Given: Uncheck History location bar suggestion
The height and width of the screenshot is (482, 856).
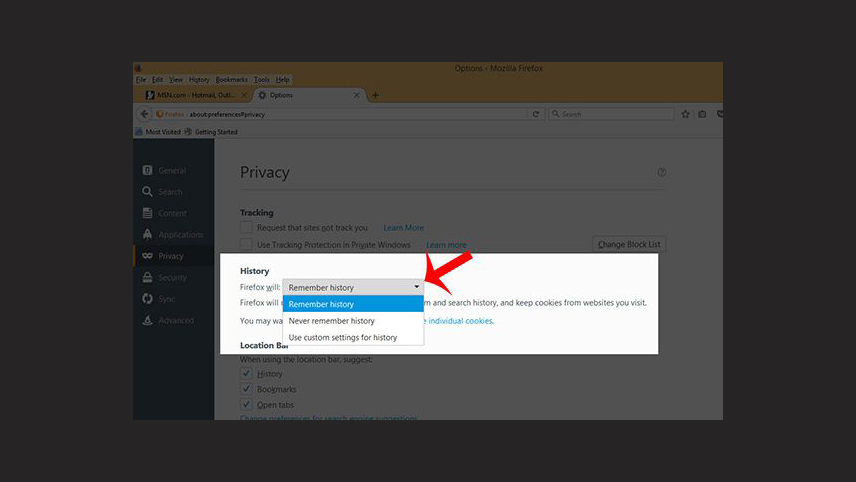Looking at the screenshot, I should pyautogui.click(x=246, y=373).
